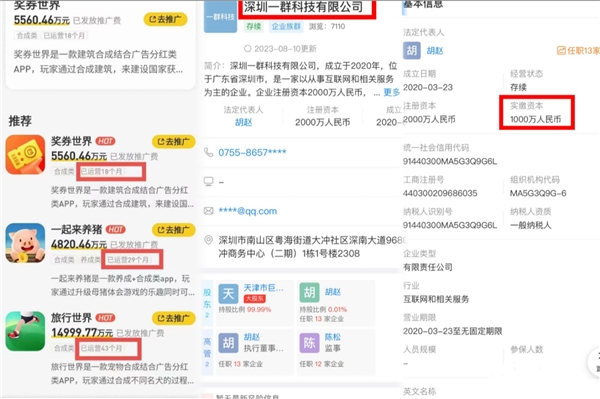The width and height of the screenshot is (600, 399).
Task: Select the 企业族群 tag
Action: point(286,26)
